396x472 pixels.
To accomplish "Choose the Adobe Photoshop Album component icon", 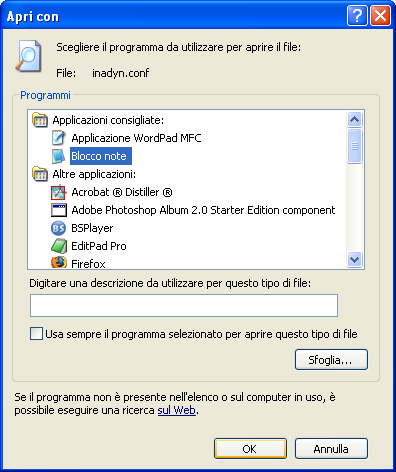I will (x=58, y=210).
